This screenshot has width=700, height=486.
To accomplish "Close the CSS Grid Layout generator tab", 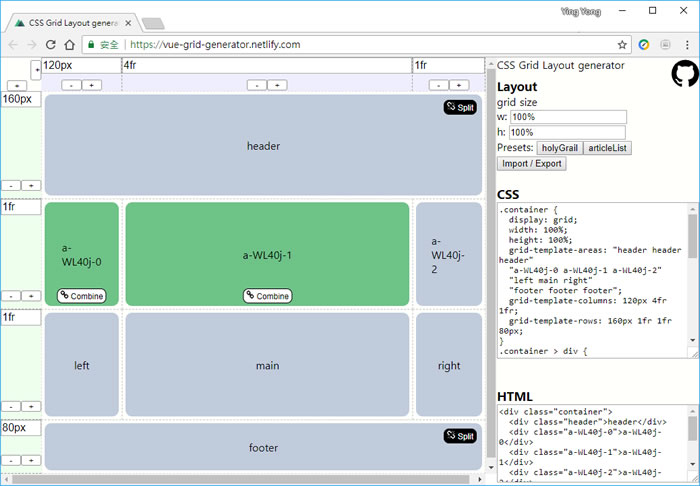I will 128,23.
